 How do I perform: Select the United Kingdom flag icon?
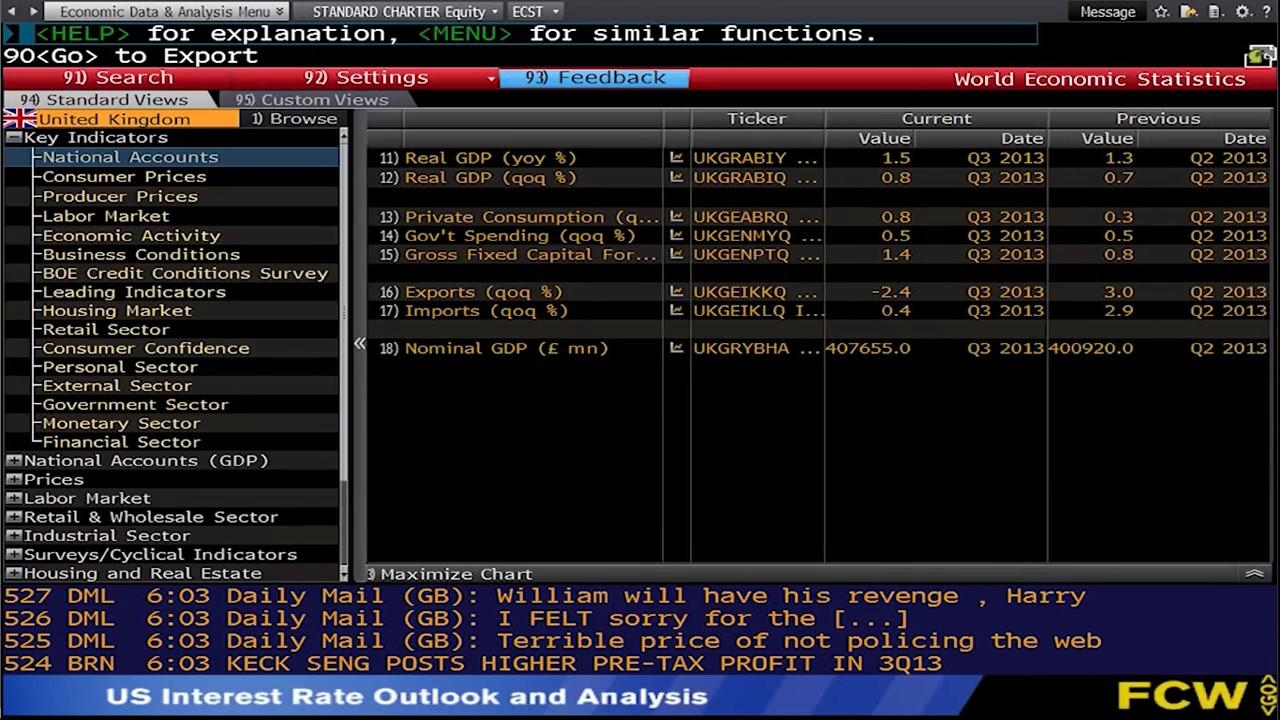18,118
